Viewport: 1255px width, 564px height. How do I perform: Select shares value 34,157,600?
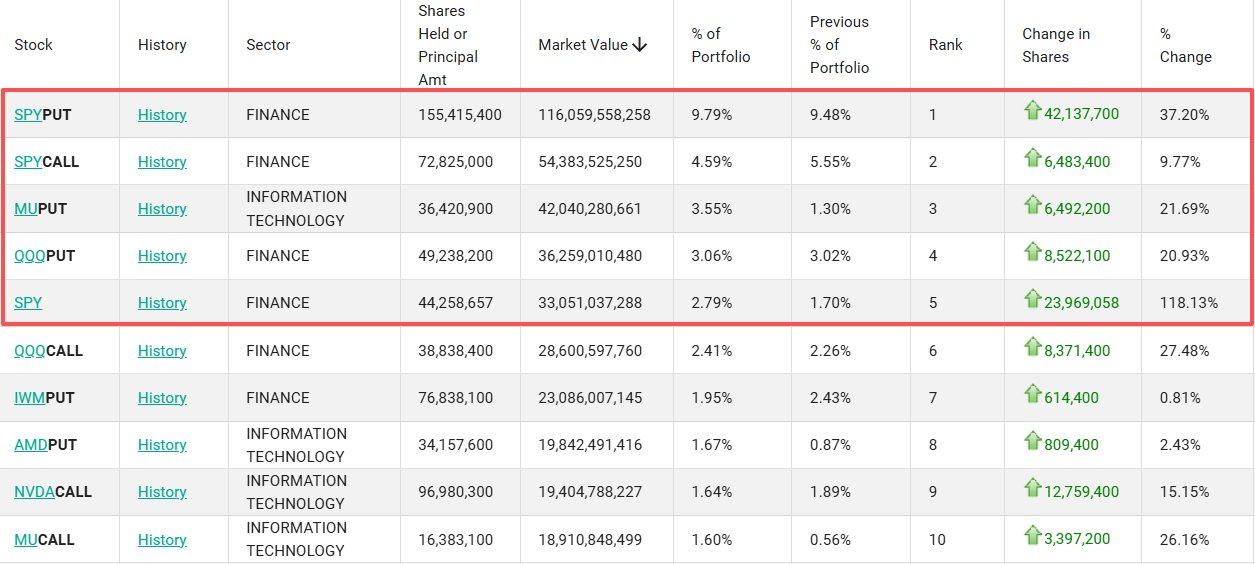(456, 445)
